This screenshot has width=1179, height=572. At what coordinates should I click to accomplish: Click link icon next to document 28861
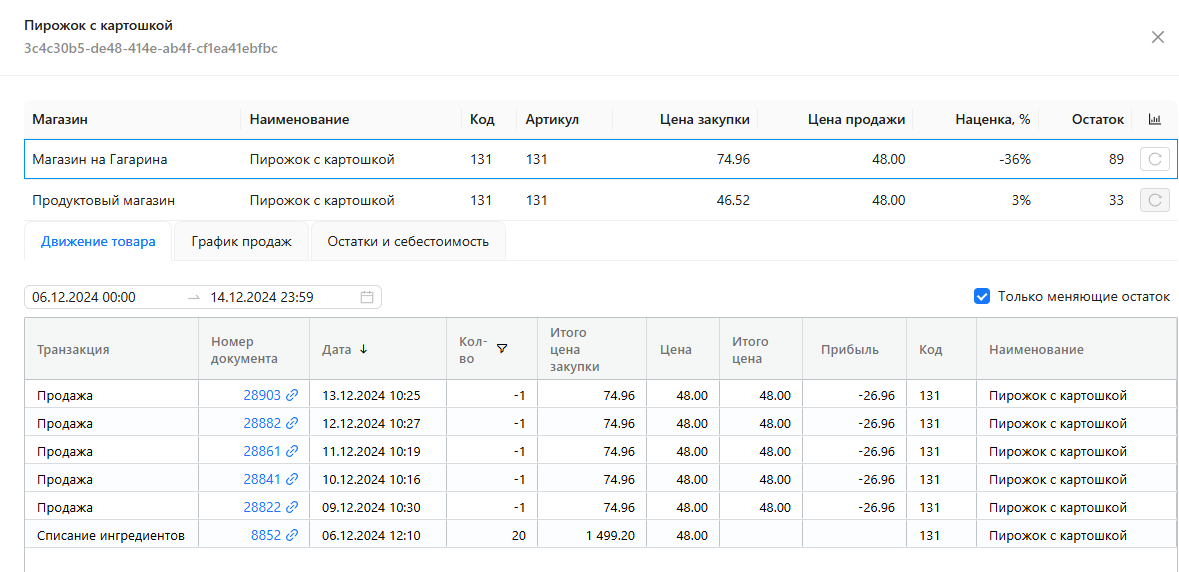click(x=292, y=452)
